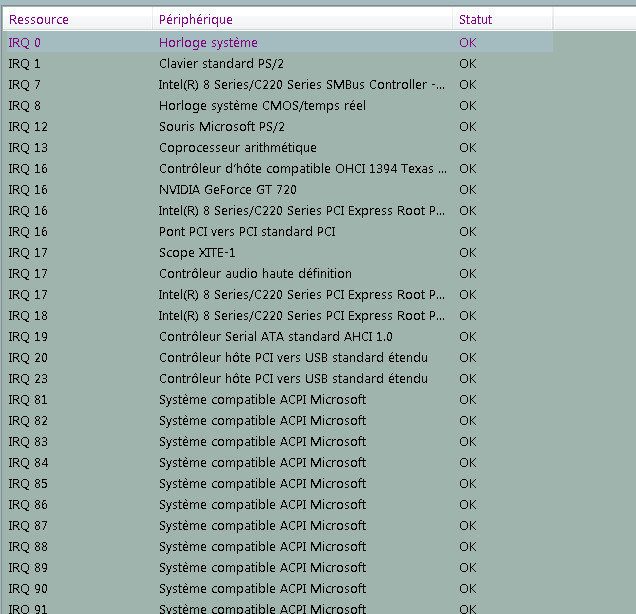Sort by the Périphérique column header
The image size is (636, 614).
click(195, 19)
